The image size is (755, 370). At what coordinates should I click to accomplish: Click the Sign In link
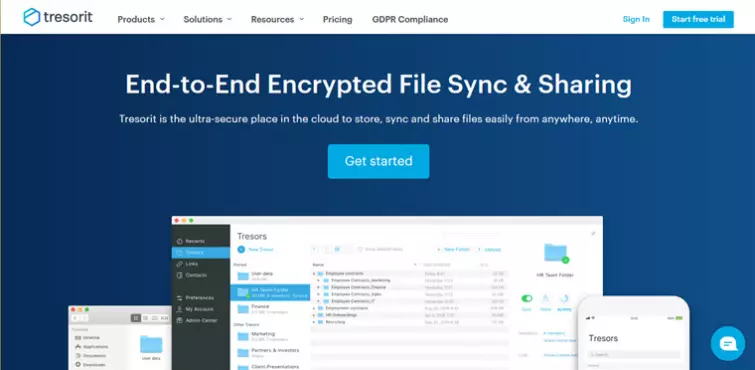(636, 19)
